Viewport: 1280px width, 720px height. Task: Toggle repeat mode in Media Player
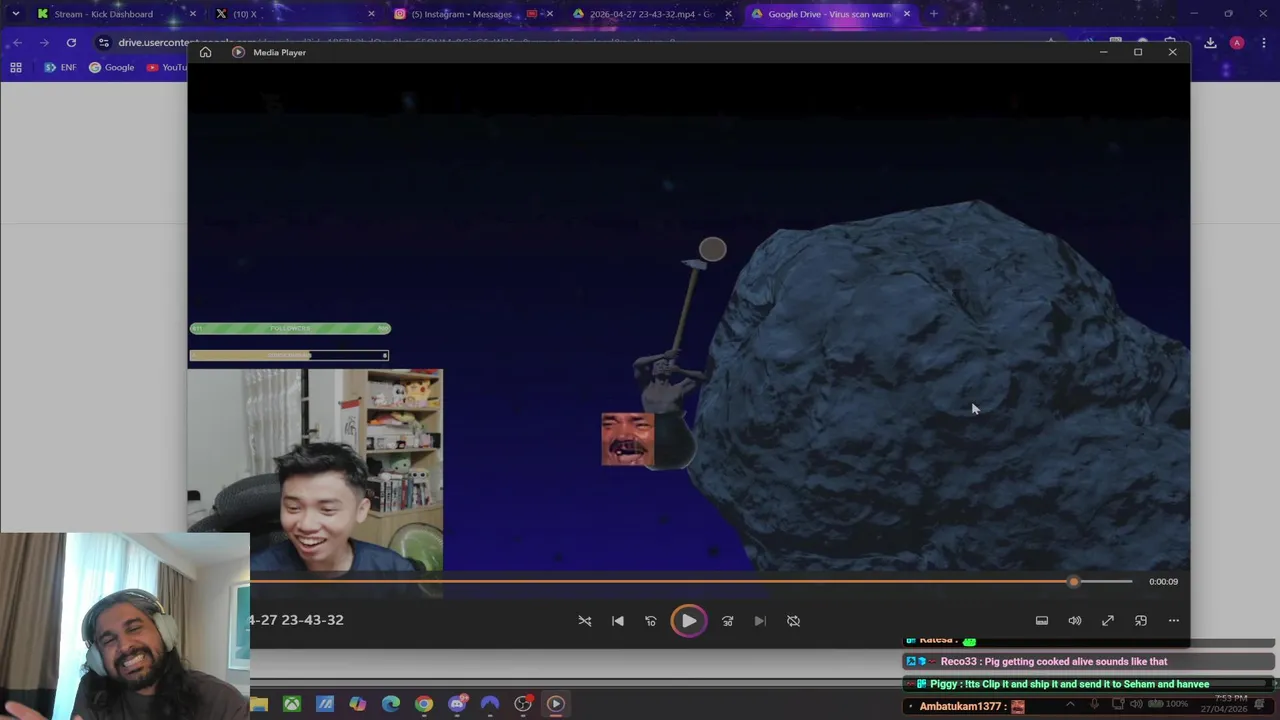[793, 621]
